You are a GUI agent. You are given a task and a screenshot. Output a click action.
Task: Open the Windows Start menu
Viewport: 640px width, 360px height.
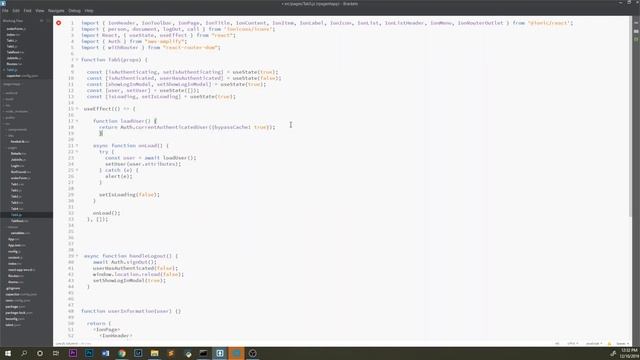click(8, 353)
